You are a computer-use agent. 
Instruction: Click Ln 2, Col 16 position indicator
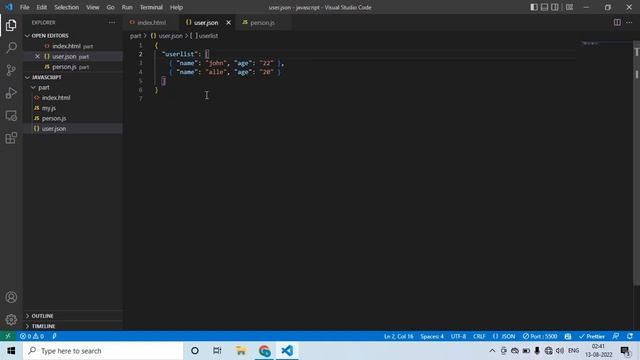click(x=399, y=336)
